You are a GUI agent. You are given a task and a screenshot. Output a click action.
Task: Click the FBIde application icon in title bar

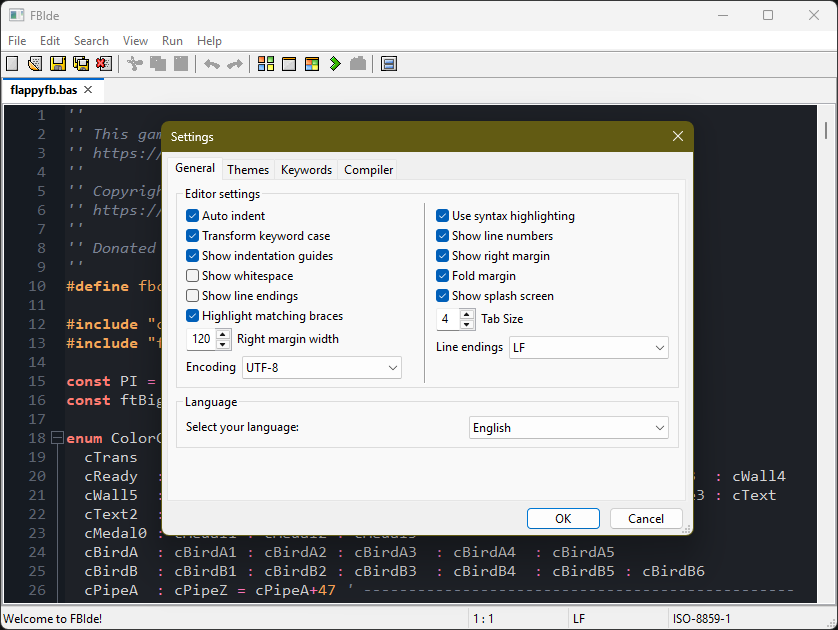[x=16, y=15]
